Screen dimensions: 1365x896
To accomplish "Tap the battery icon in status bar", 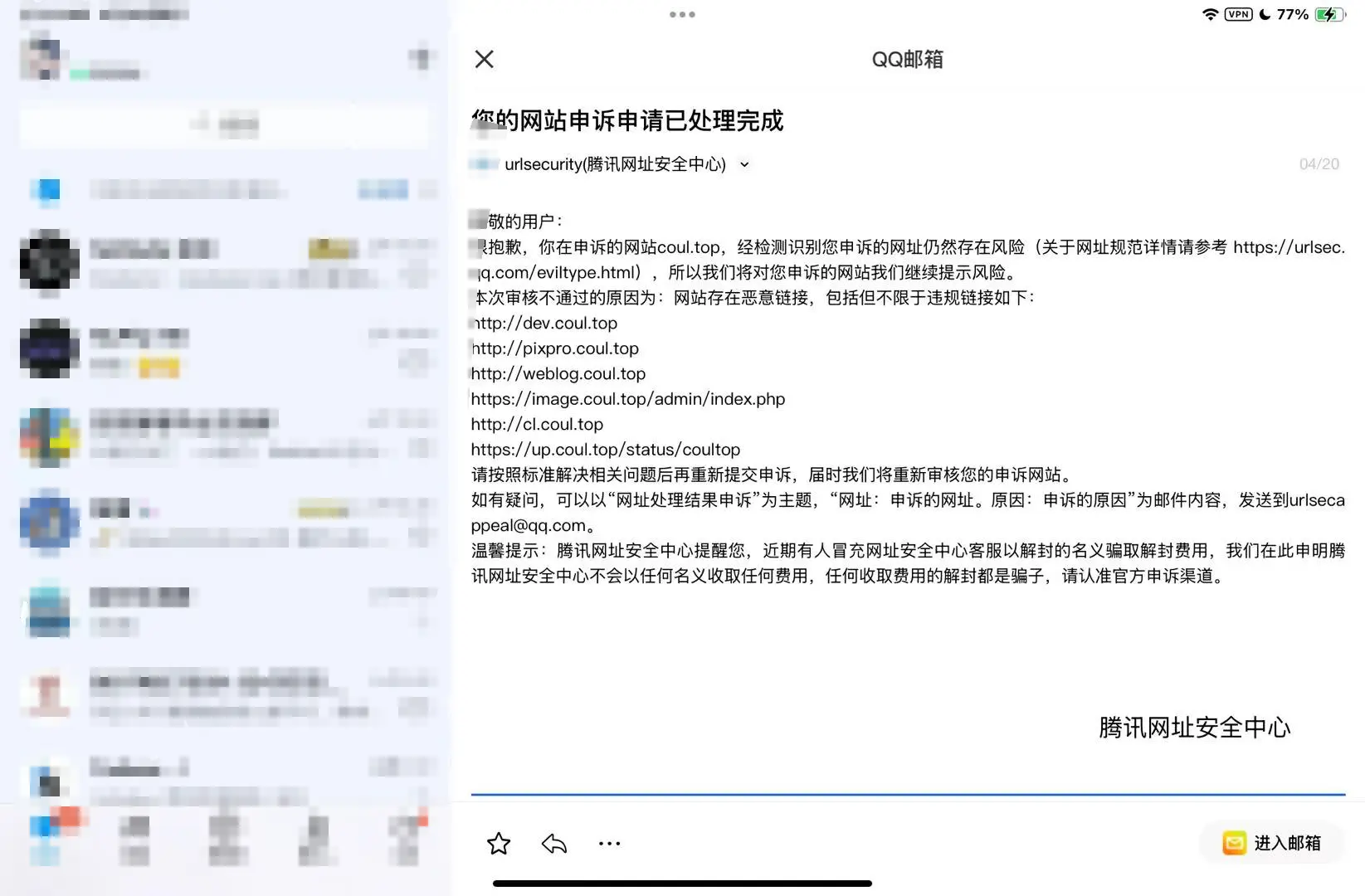I will [1330, 14].
